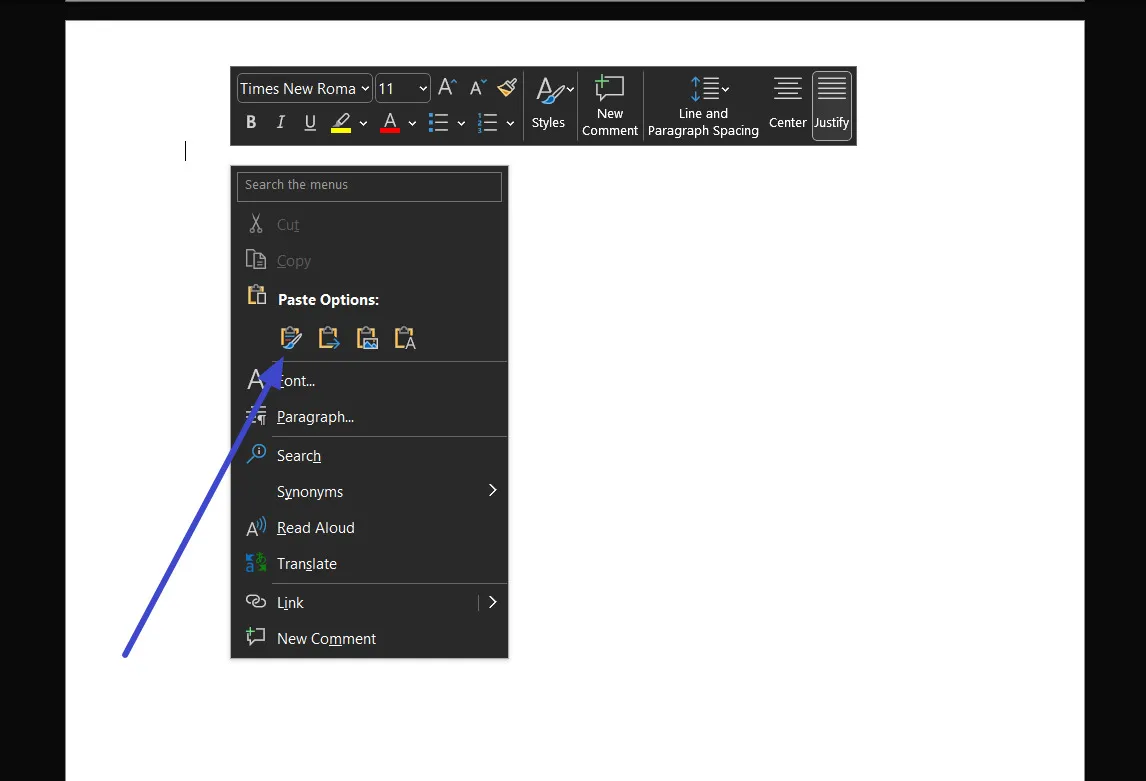Paste as Picture icon
The height and width of the screenshot is (781, 1146).
[x=367, y=338]
